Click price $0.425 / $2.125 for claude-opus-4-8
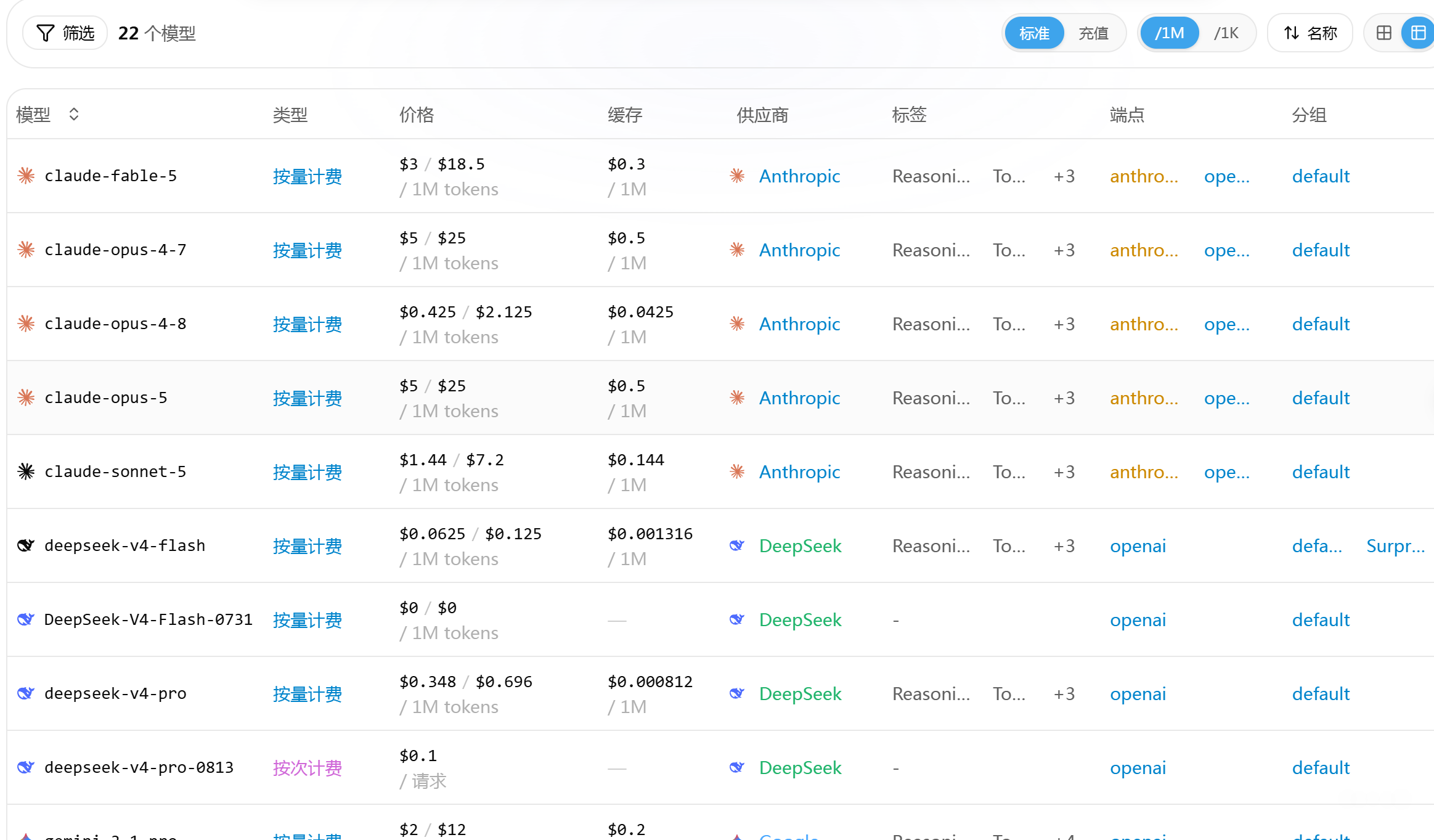This screenshot has width=1434, height=840. (465, 312)
